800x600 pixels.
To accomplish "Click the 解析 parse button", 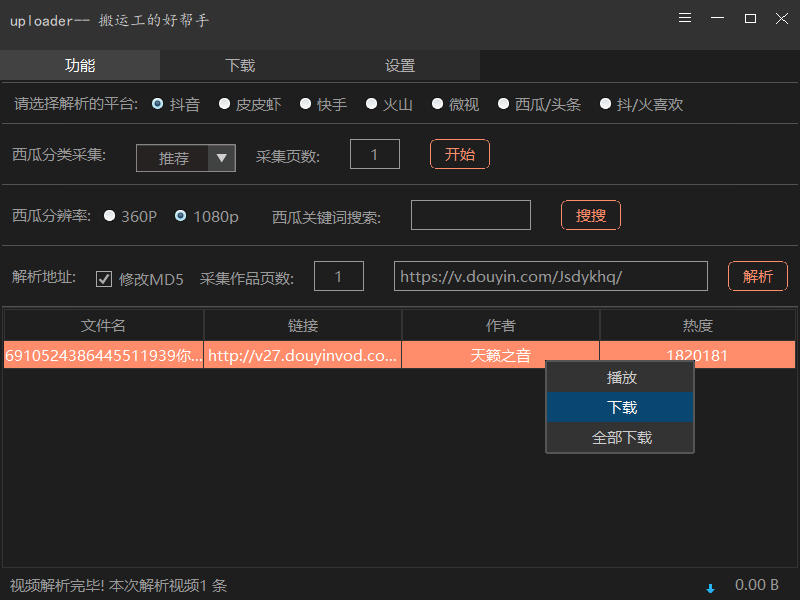I will 757,277.
